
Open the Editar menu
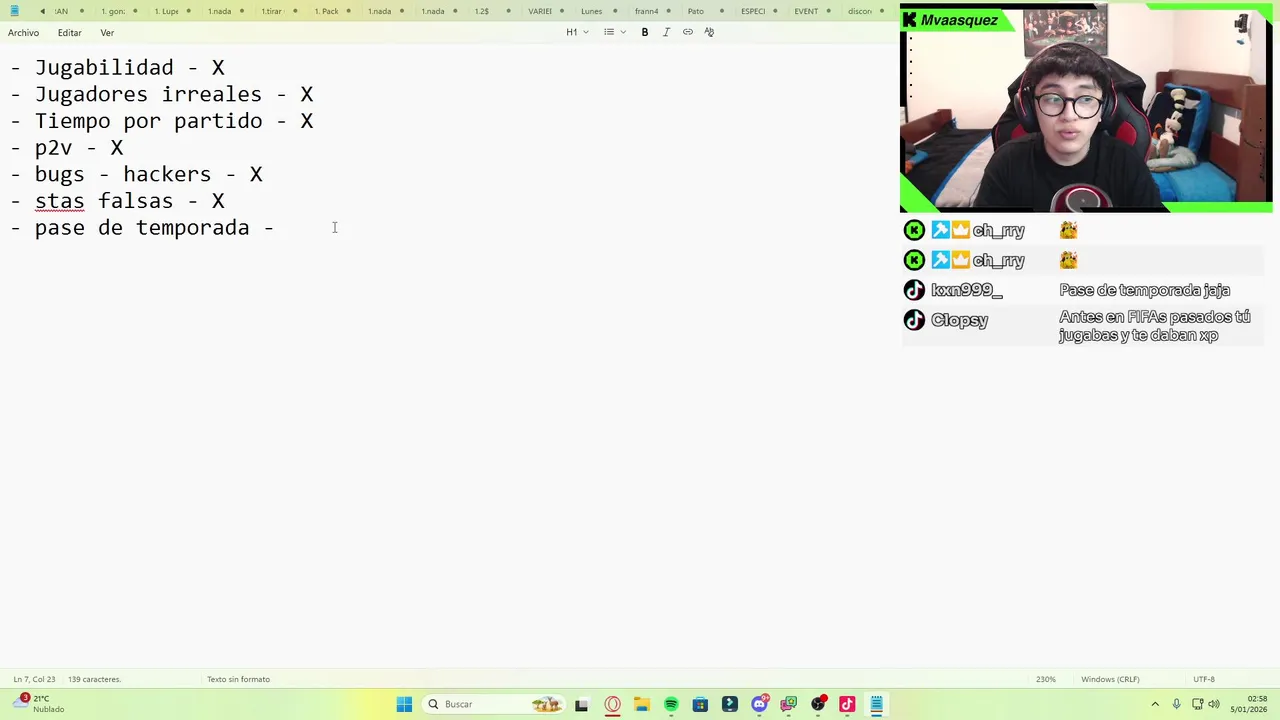[x=69, y=33]
